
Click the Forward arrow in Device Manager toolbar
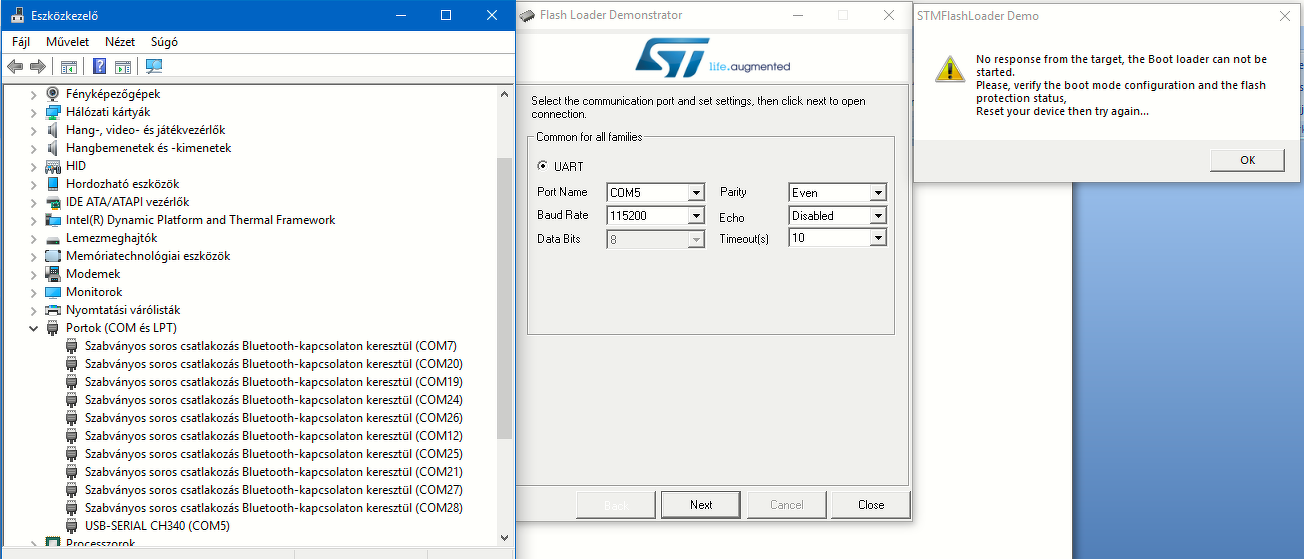pyautogui.click(x=38, y=67)
